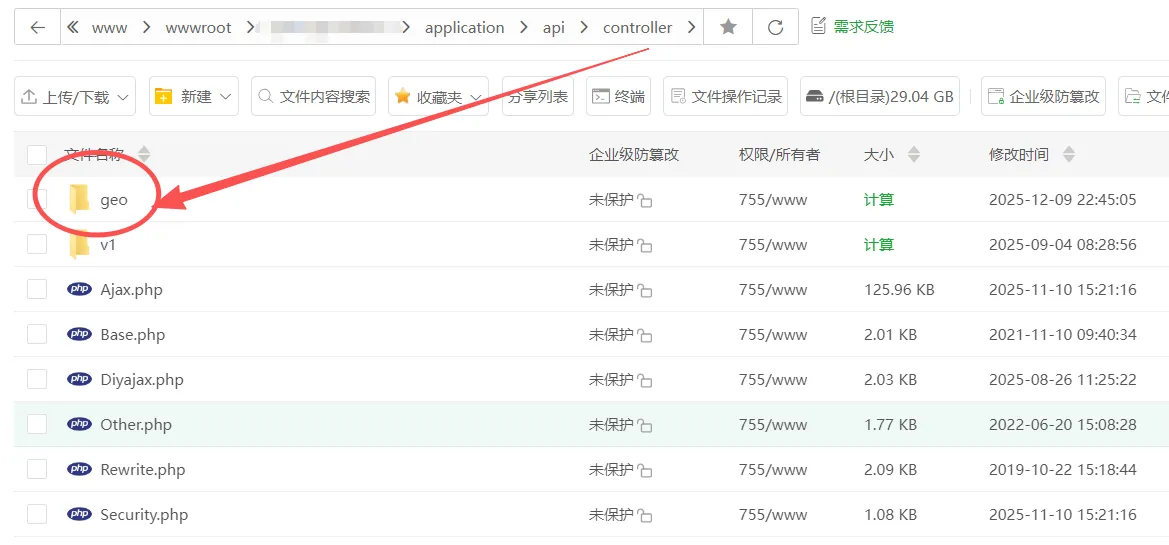Navigate to application in the breadcrumb

click(464, 28)
